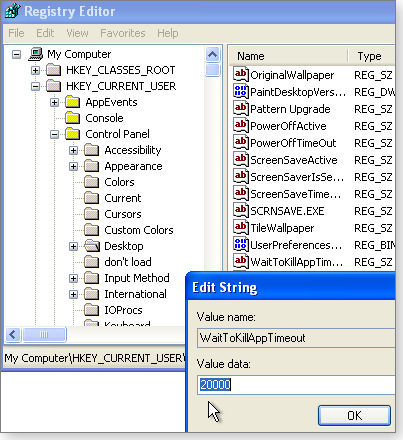
Task: Select the Cursors folder icon
Action: (x=91, y=214)
